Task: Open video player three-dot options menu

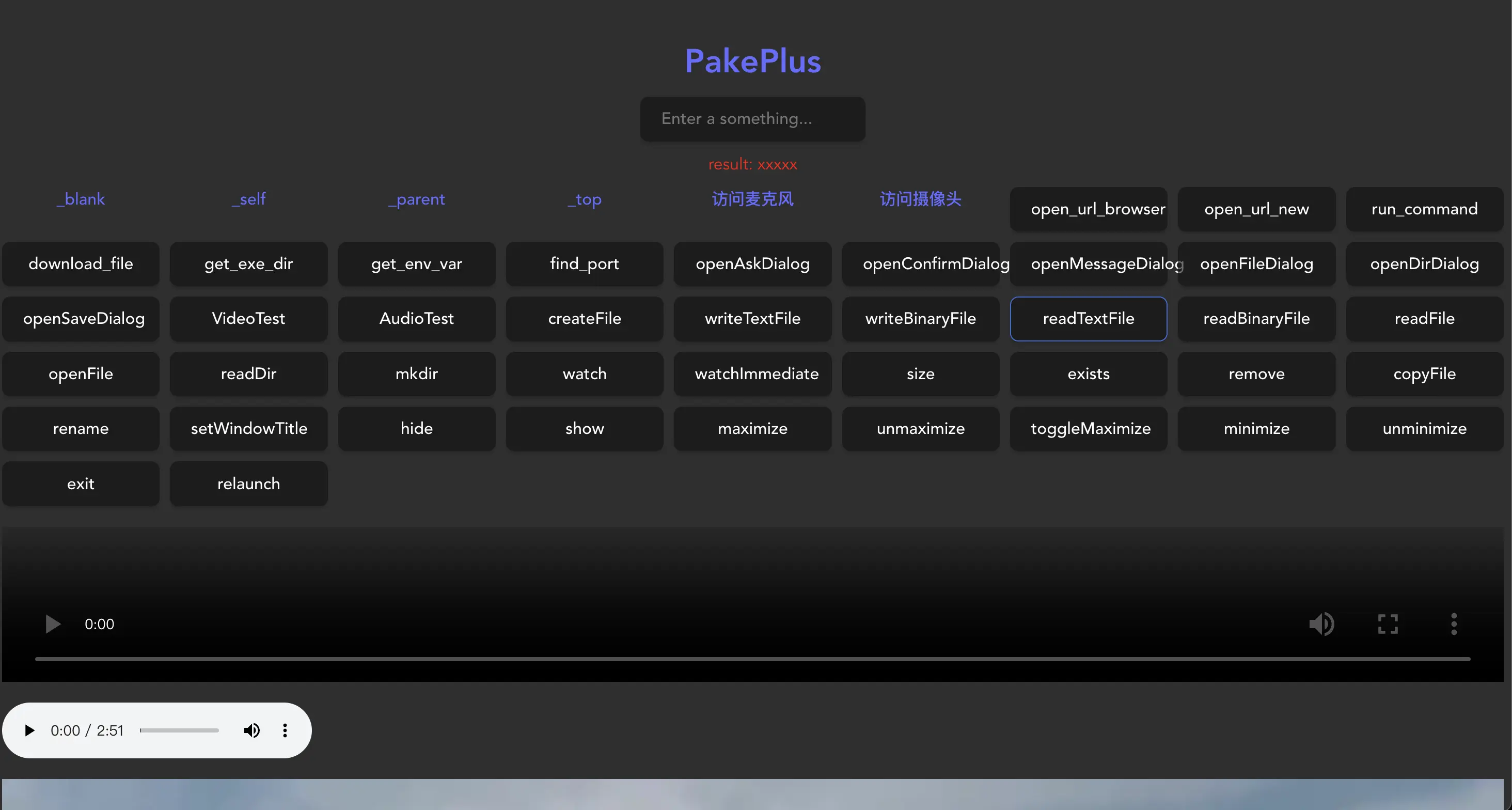Action: [x=1453, y=624]
